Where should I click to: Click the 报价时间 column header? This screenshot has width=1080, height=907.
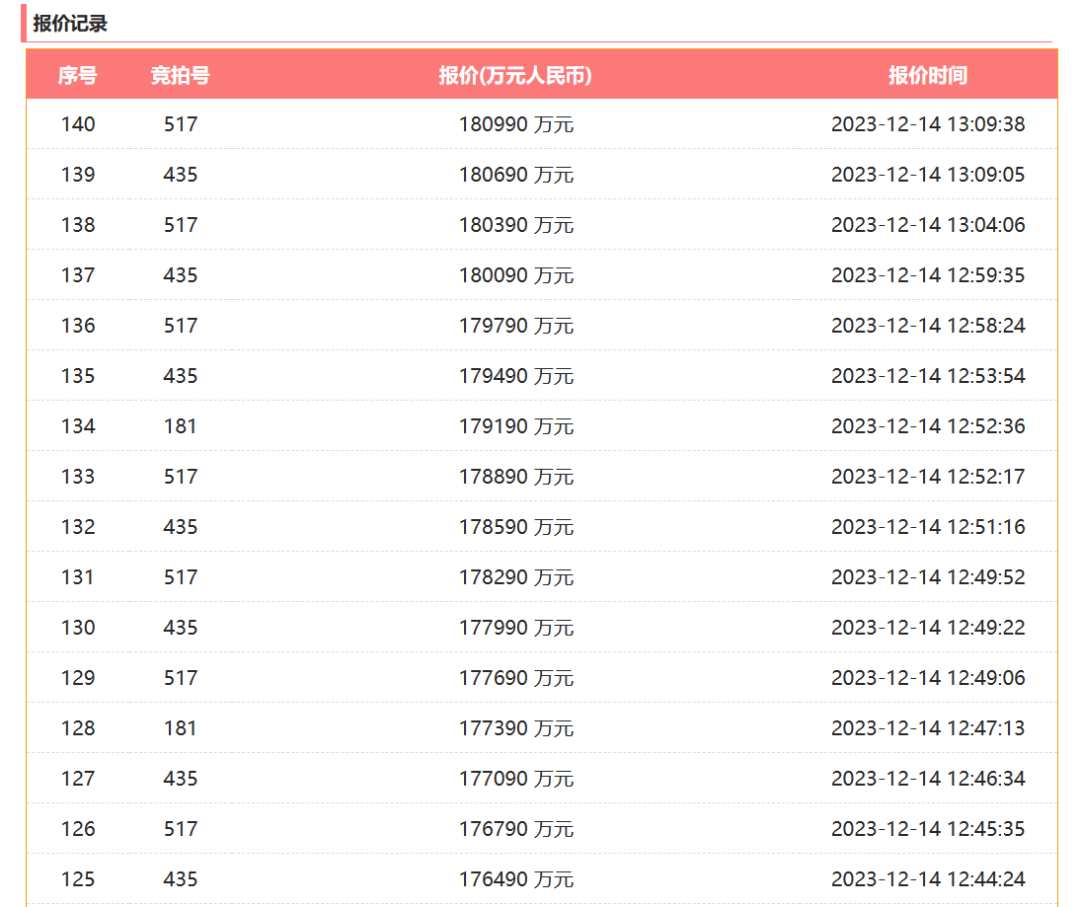click(x=928, y=75)
